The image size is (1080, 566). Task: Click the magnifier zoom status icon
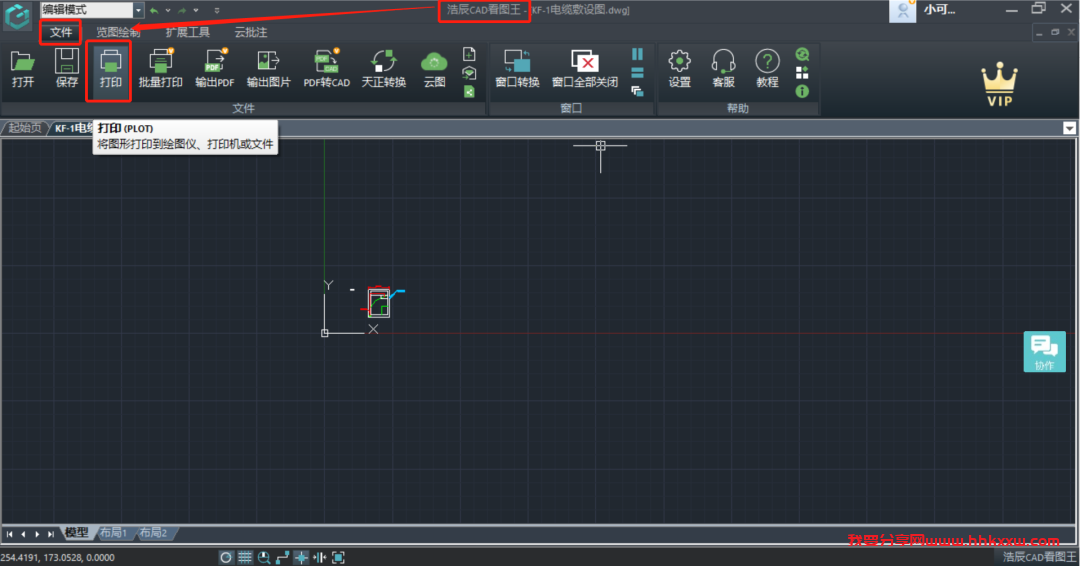click(x=264, y=557)
